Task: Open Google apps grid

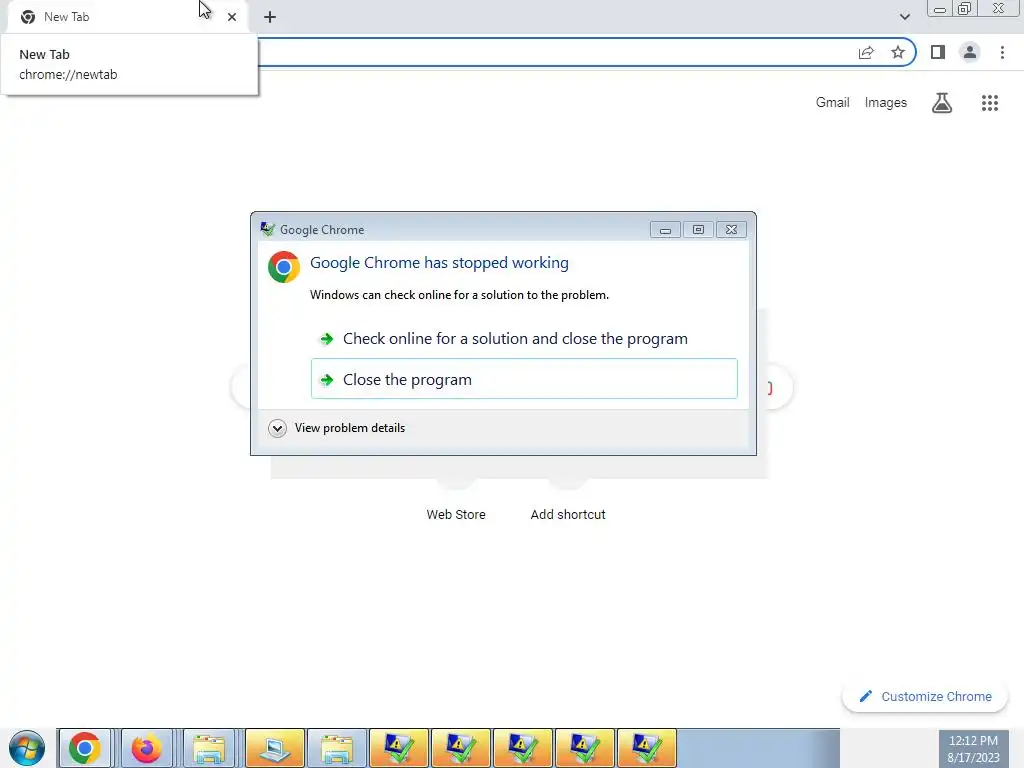Action: [989, 103]
